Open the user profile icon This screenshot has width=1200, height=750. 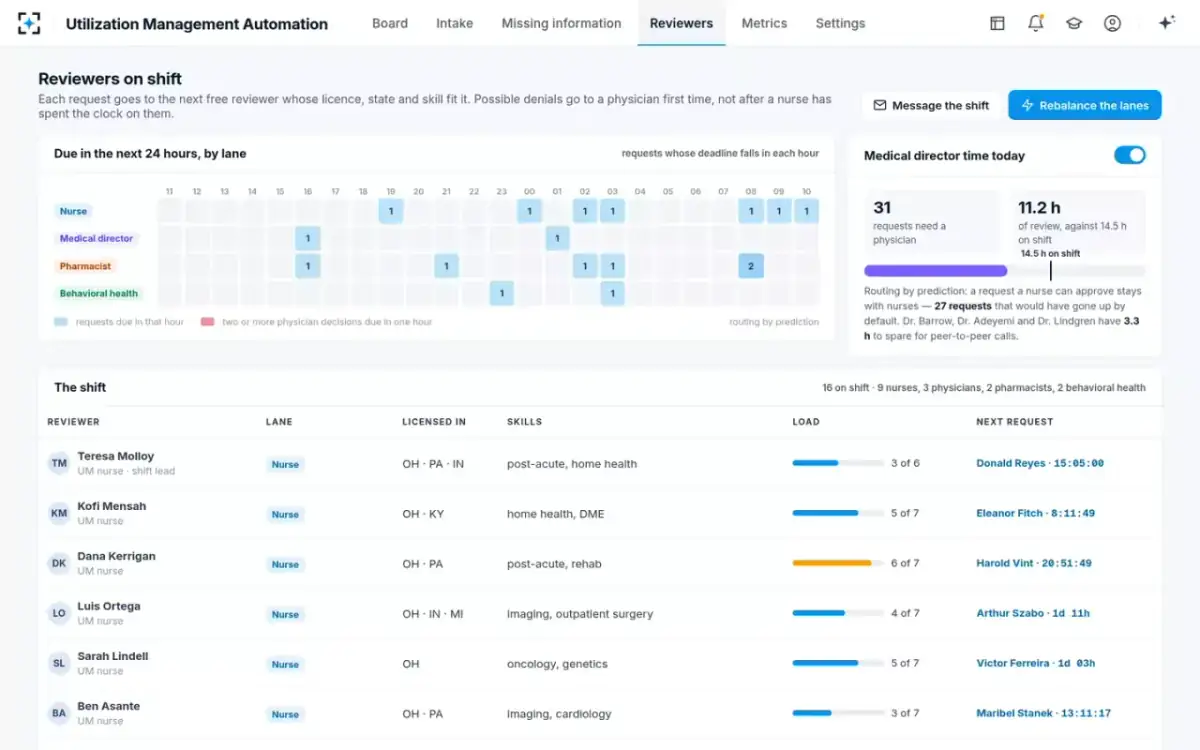click(x=1112, y=23)
